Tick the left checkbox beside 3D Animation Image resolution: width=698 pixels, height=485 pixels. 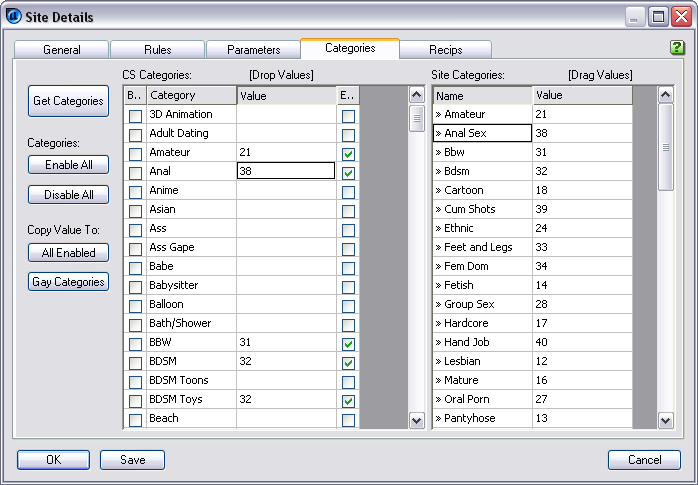[x=134, y=116]
